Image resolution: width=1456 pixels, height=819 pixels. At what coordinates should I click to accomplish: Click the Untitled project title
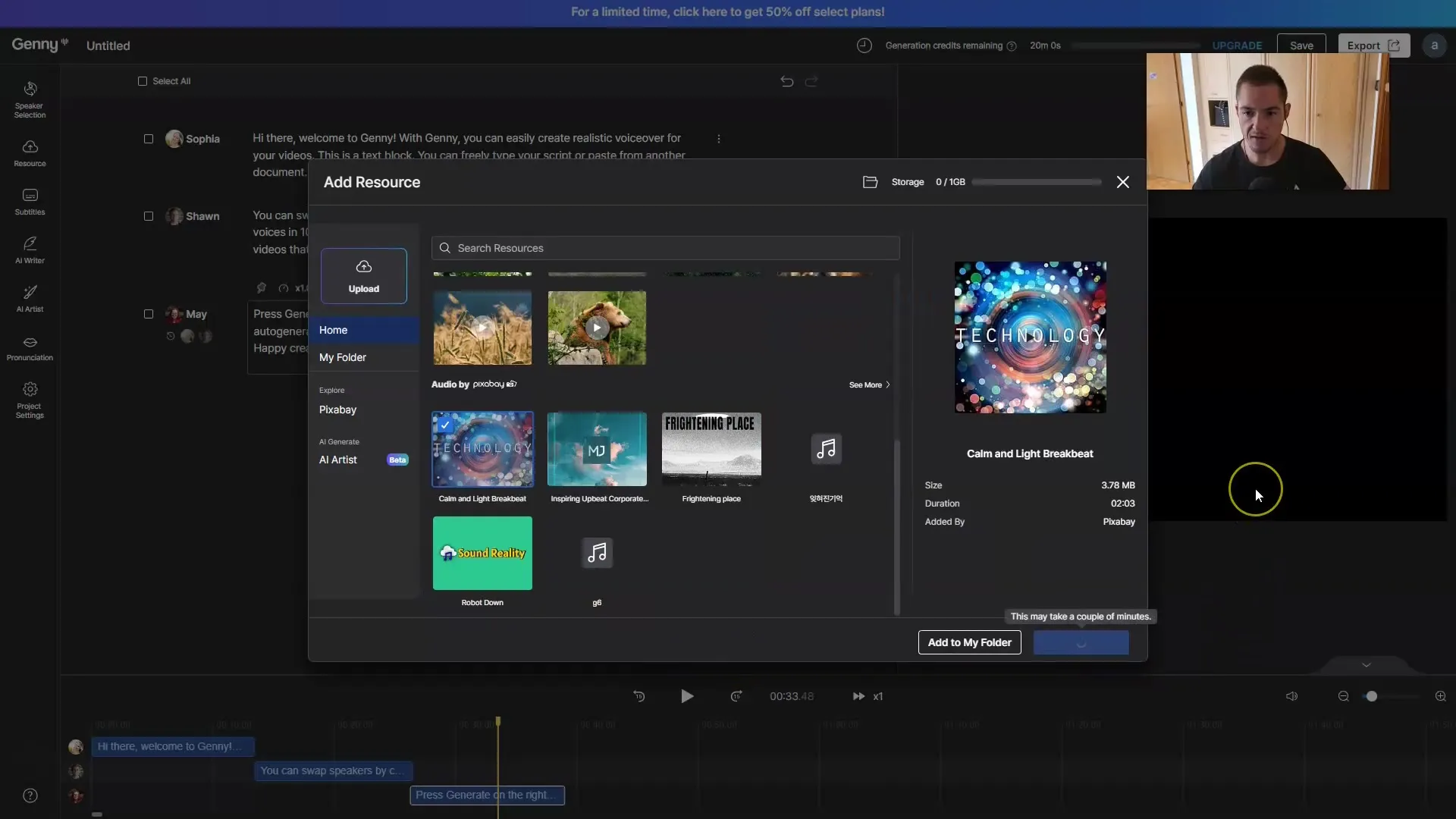[x=108, y=45]
